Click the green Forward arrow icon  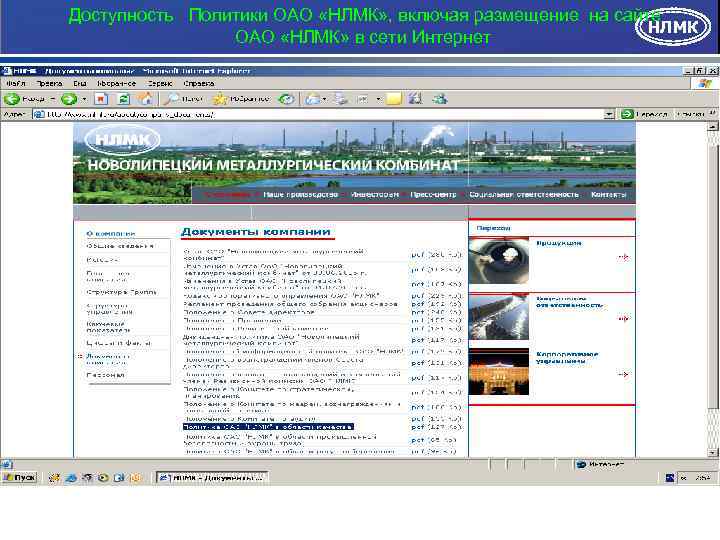click(69, 99)
